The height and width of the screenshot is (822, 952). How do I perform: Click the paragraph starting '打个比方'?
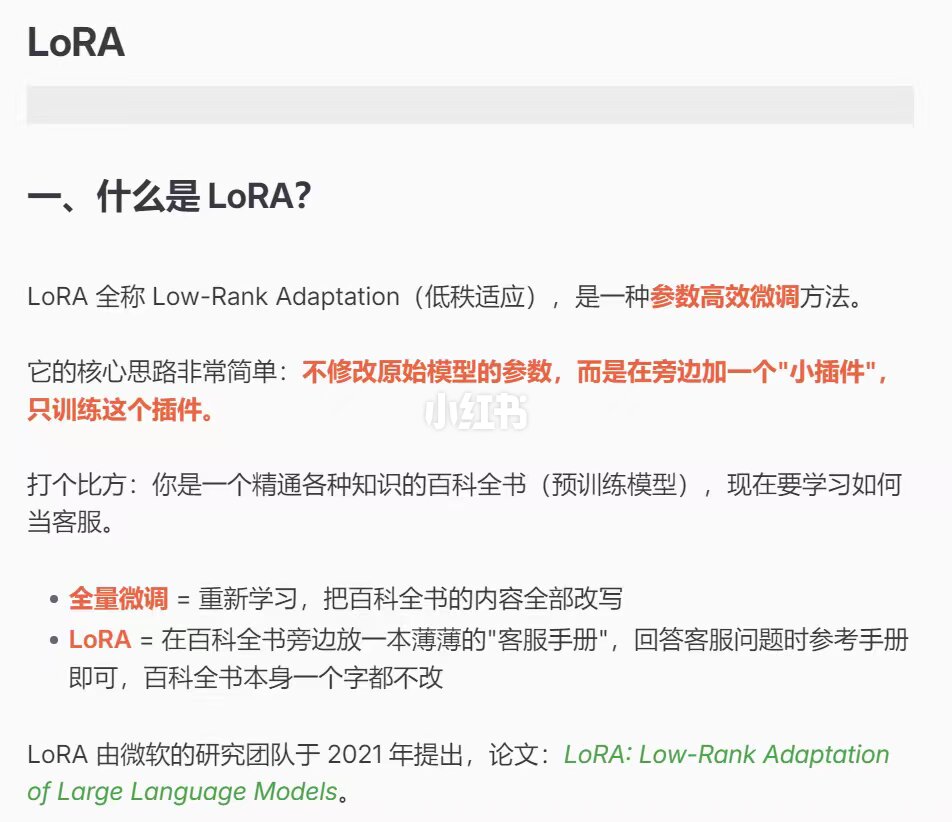[465, 503]
